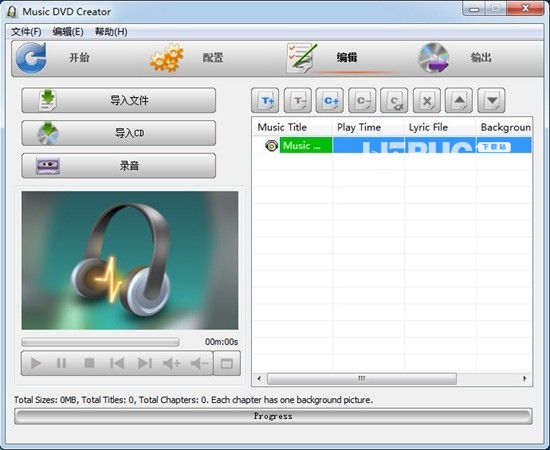Click the Remove Title (T-) toolbar button

[x=297, y=100]
